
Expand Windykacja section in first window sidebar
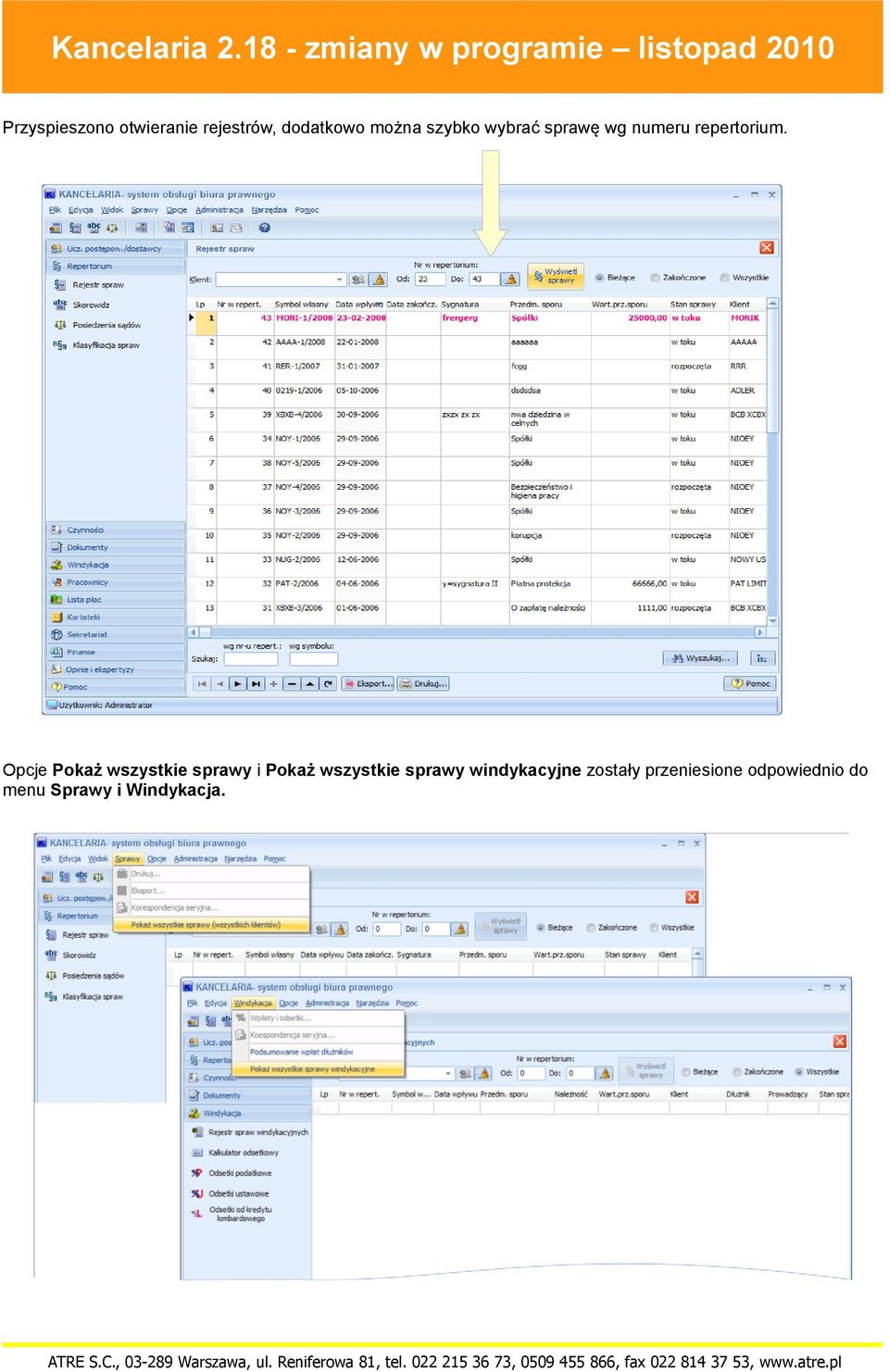point(116,565)
